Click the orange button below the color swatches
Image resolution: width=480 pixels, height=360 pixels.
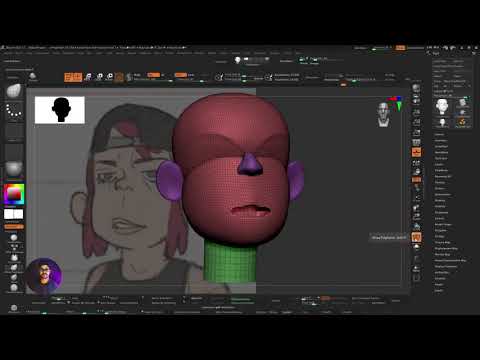(x=14, y=227)
